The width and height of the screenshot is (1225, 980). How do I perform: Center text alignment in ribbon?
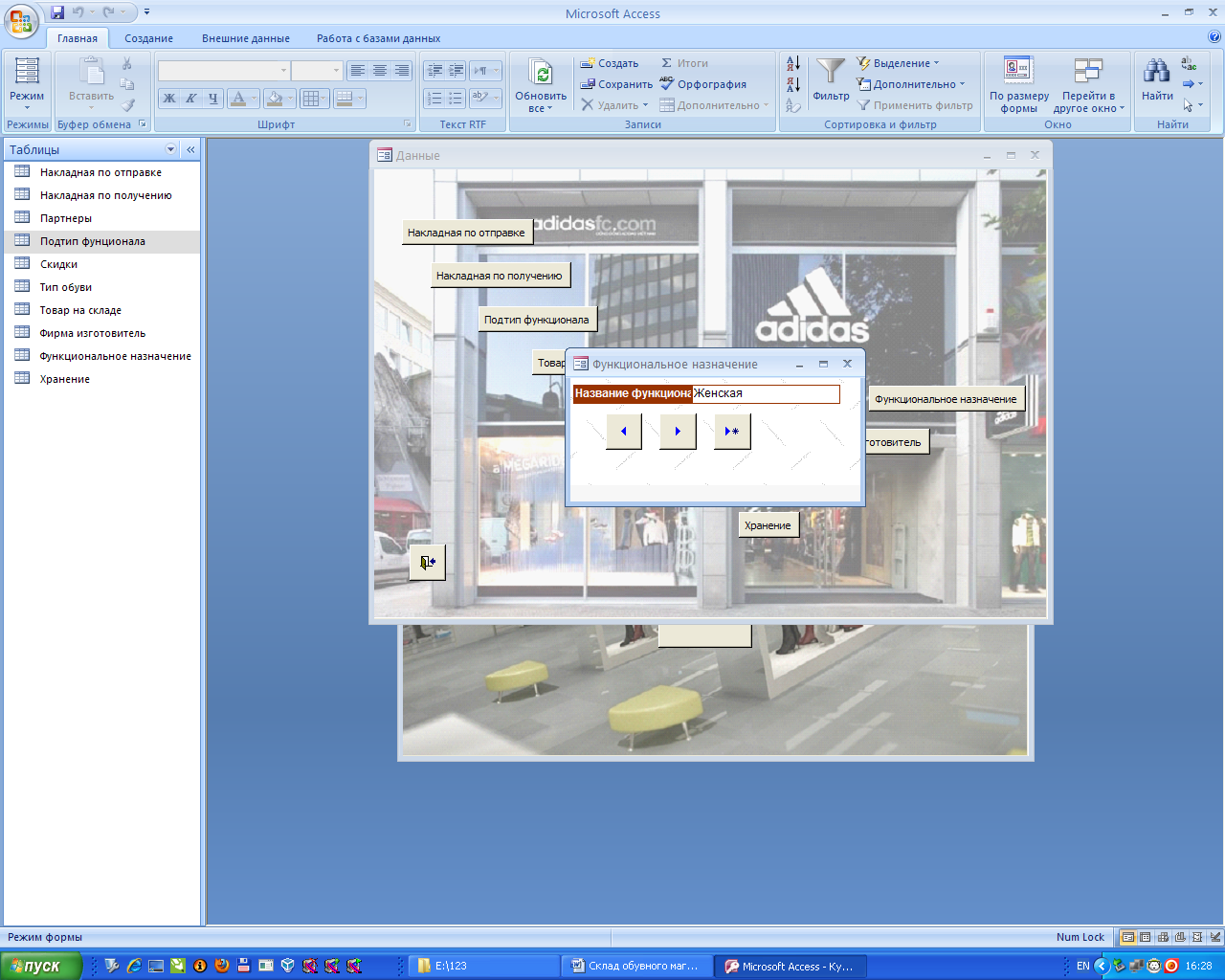380,71
